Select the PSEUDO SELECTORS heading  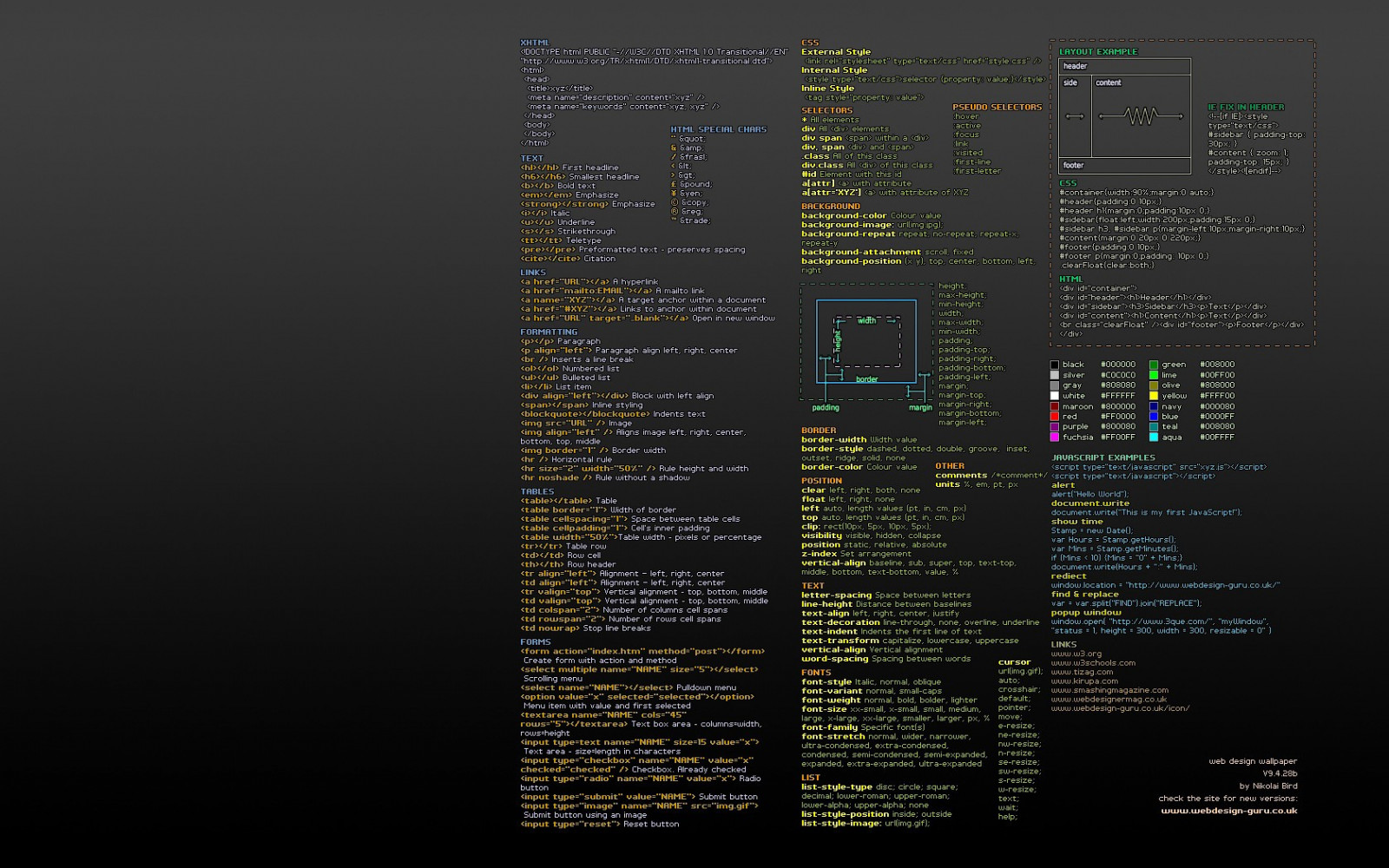(997, 107)
